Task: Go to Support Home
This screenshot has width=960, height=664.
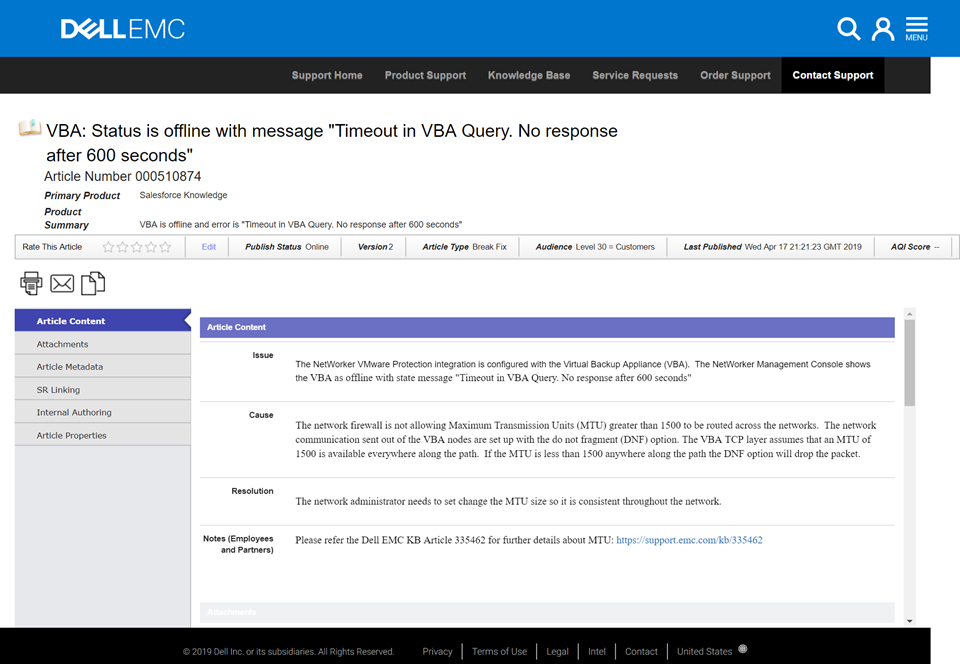Action: click(x=327, y=75)
